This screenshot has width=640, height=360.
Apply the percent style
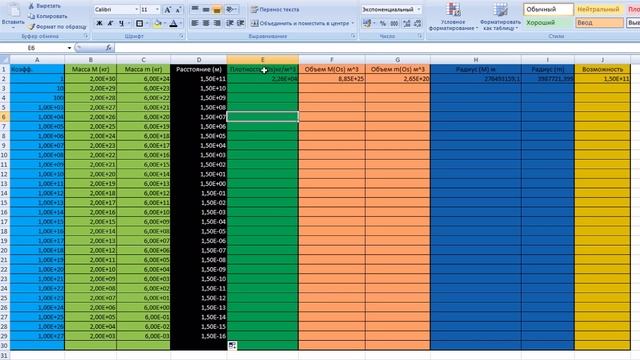pos(383,24)
